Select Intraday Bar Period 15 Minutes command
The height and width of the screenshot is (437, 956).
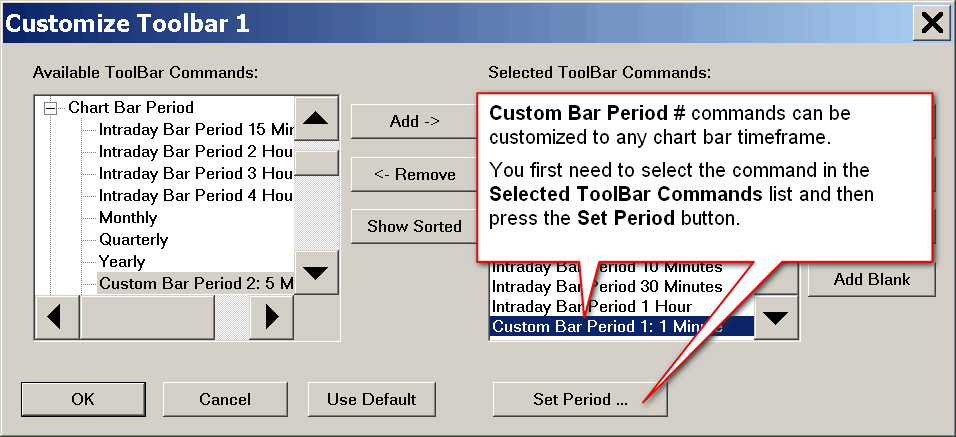pos(195,129)
